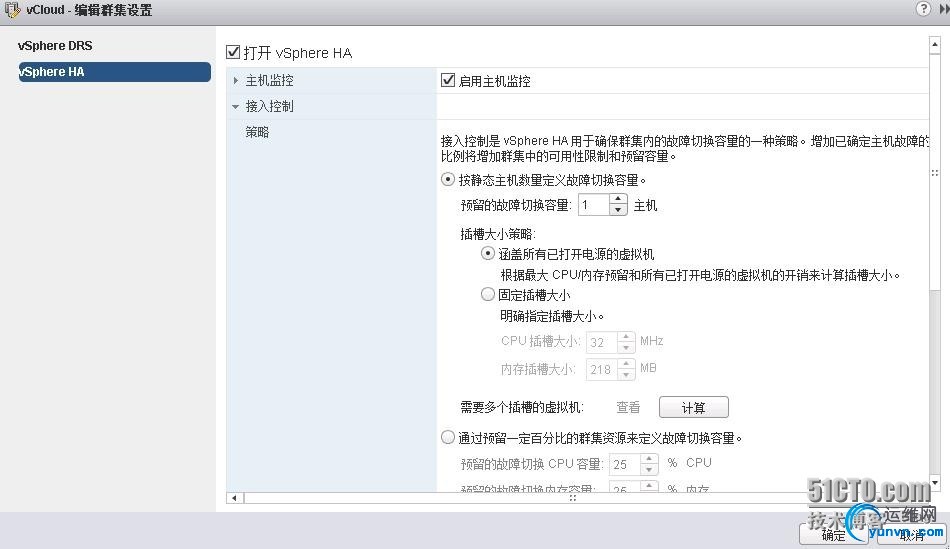This screenshot has width=950, height=549.
Task: Increase the reserved failover host count
Action: coord(617,199)
